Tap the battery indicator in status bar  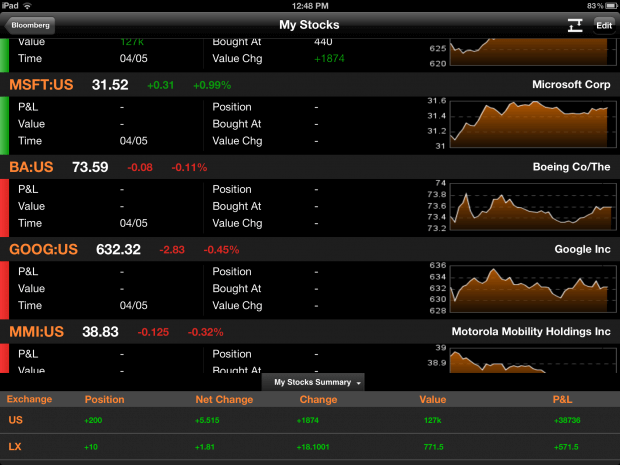tap(611, 6)
